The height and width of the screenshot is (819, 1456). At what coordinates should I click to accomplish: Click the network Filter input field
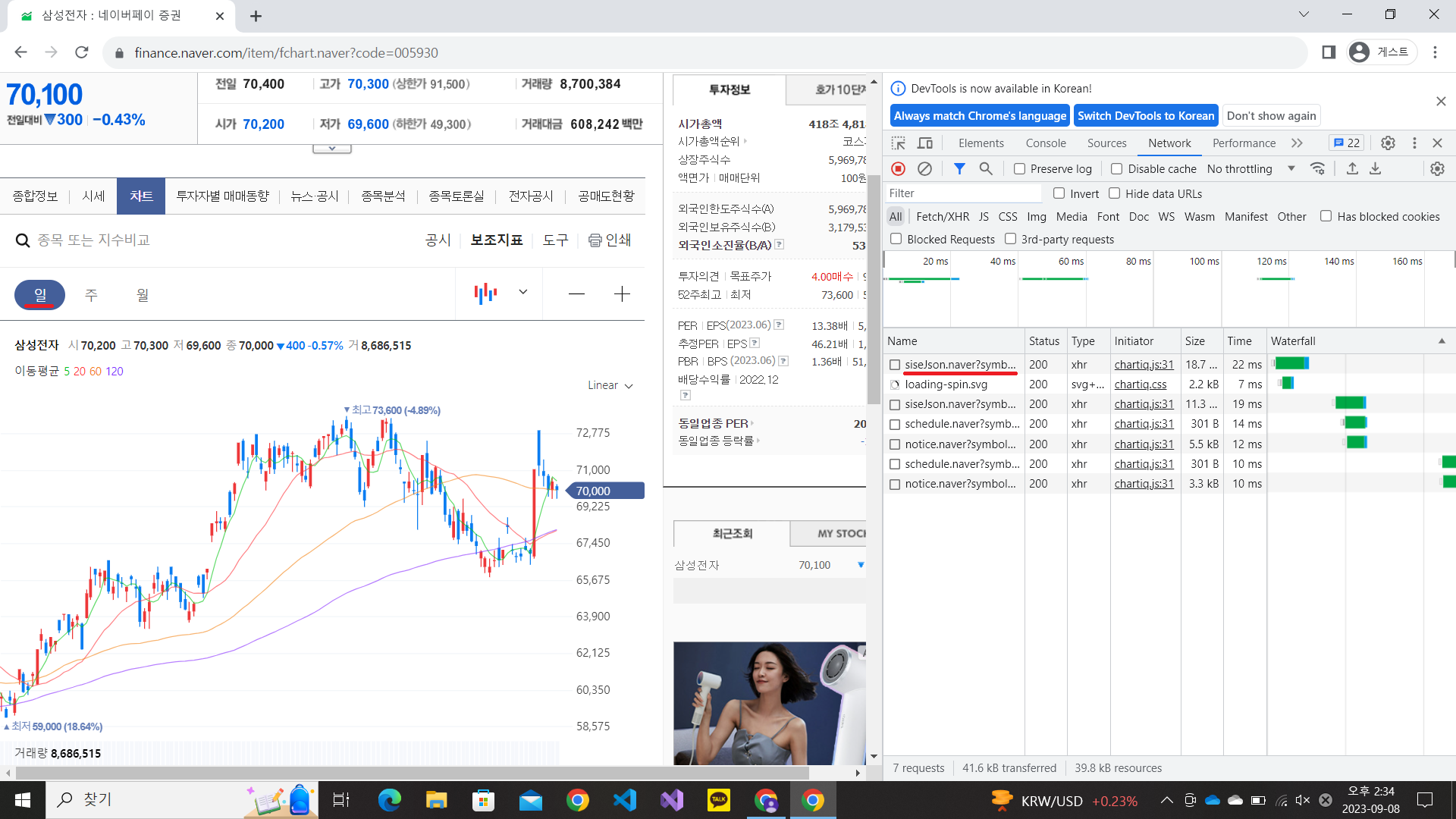click(x=963, y=193)
